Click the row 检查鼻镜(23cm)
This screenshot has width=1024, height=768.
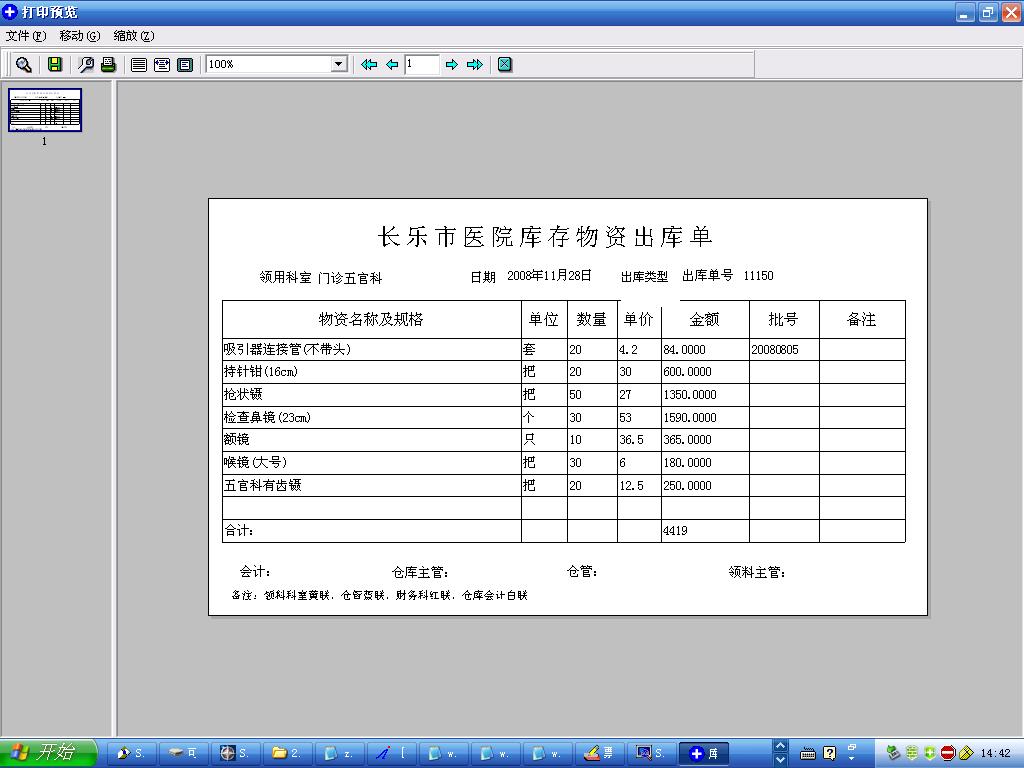[564, 417]
